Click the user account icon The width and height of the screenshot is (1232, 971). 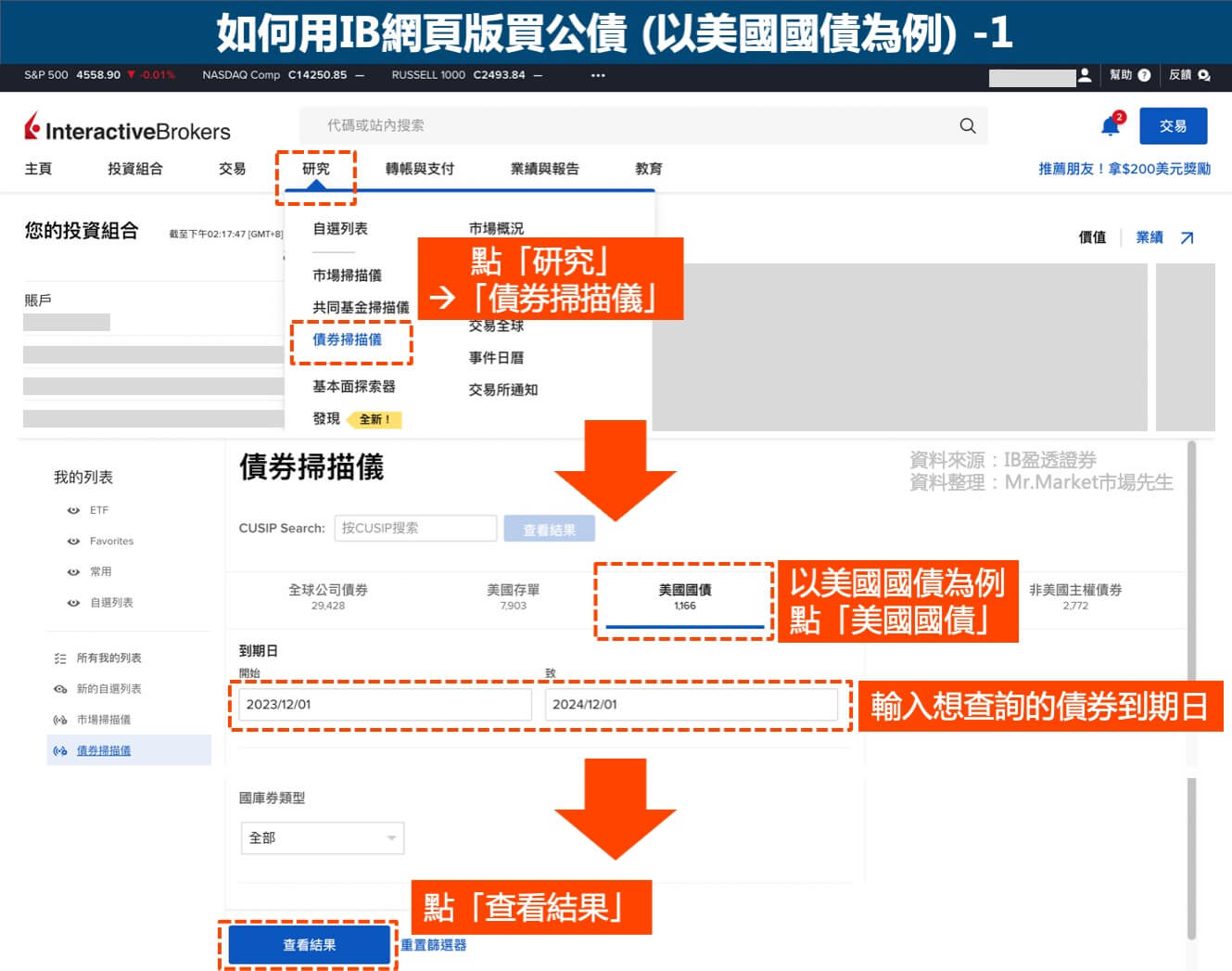(1085, 75)
